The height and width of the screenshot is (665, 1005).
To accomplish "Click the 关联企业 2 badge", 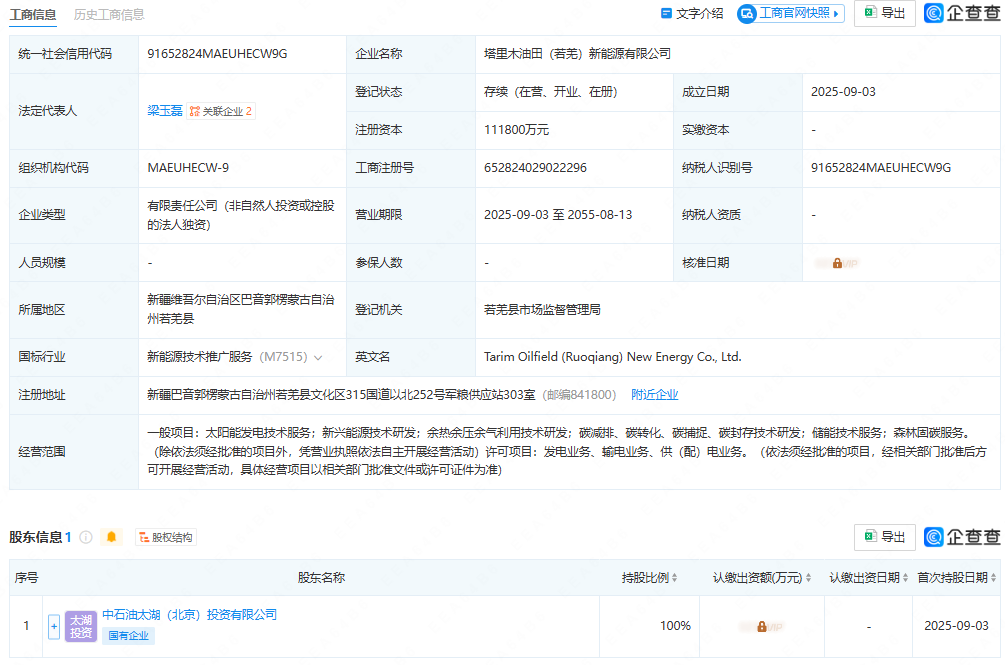I will (221, 111).
